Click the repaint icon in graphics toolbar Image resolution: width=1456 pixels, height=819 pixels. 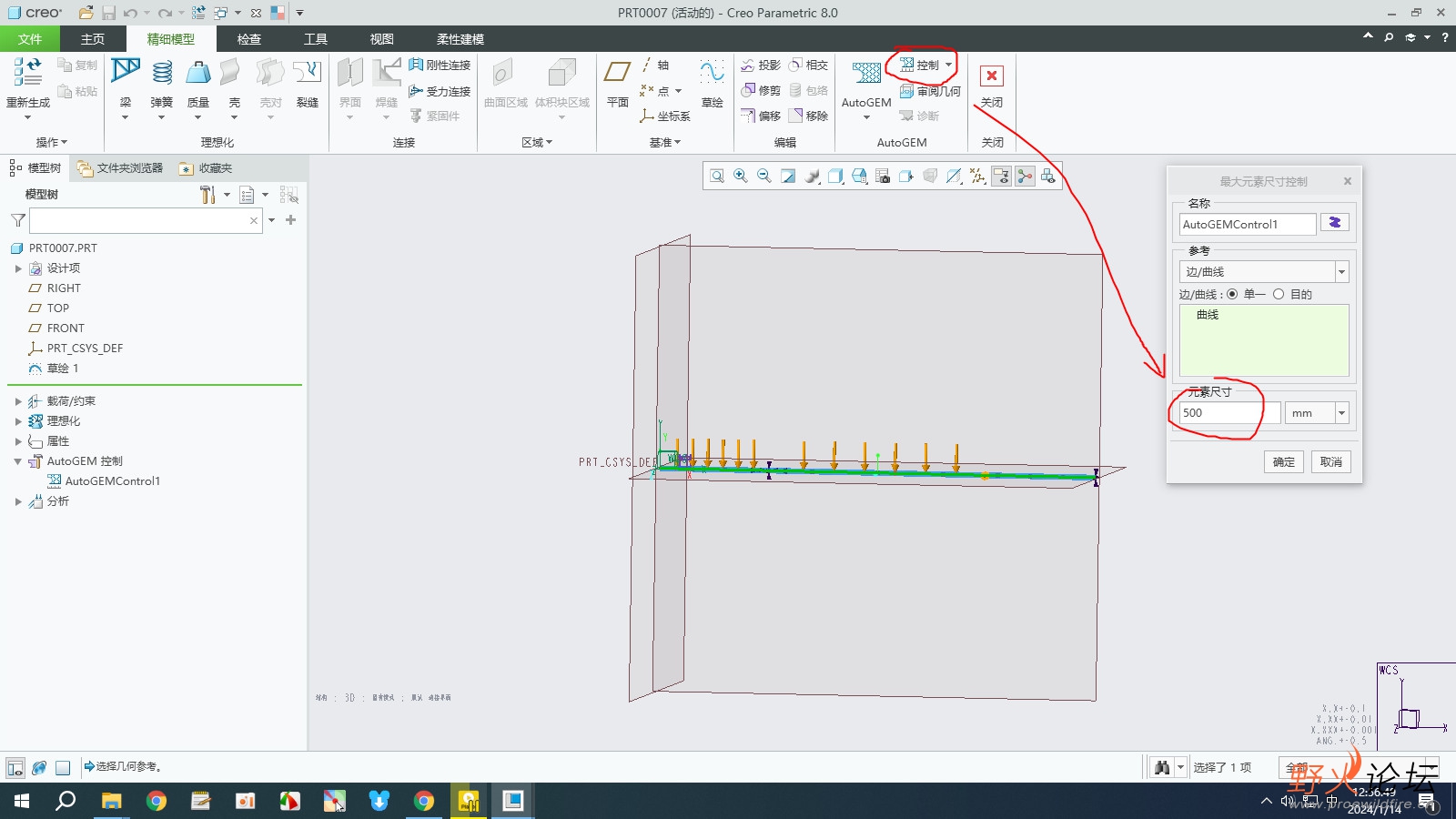(788, 176)
